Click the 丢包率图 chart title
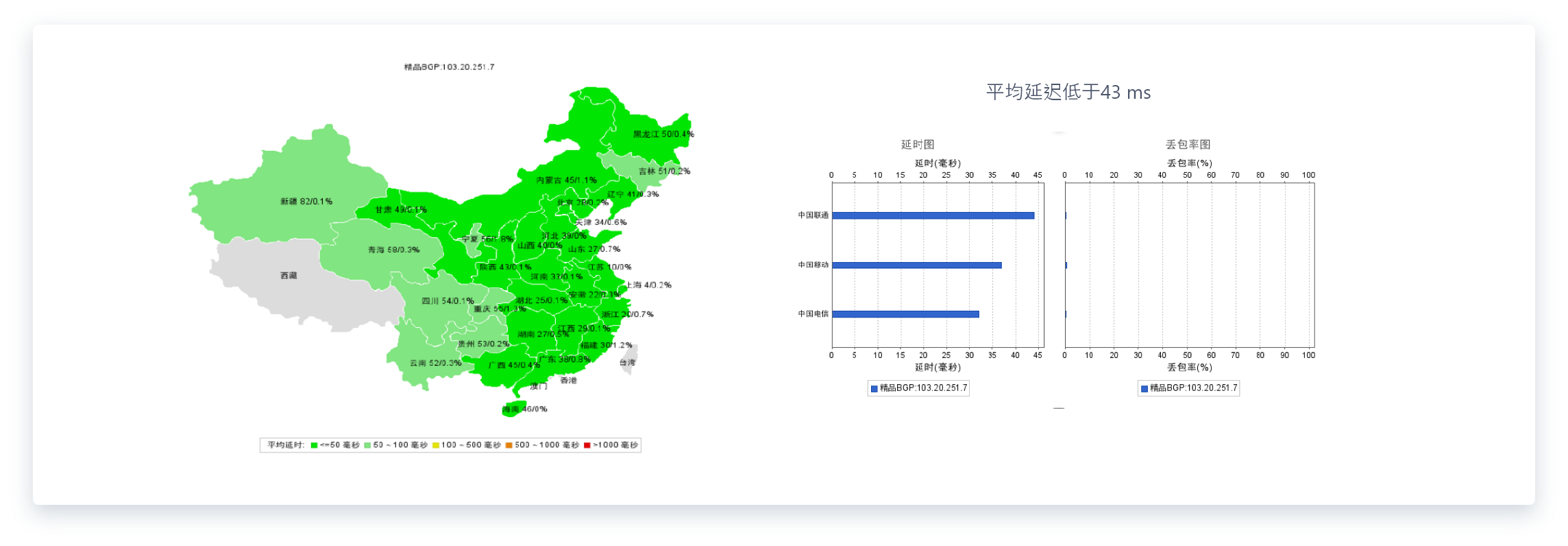 [1188, 145]
